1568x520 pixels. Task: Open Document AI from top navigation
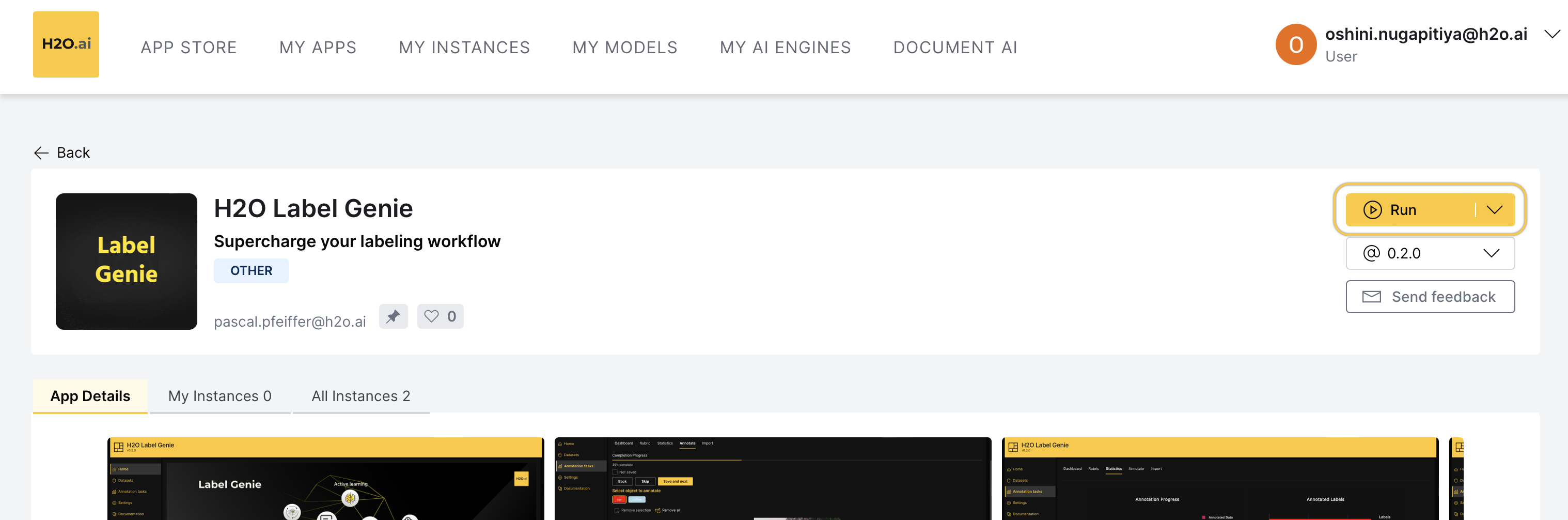click(954, 48)
